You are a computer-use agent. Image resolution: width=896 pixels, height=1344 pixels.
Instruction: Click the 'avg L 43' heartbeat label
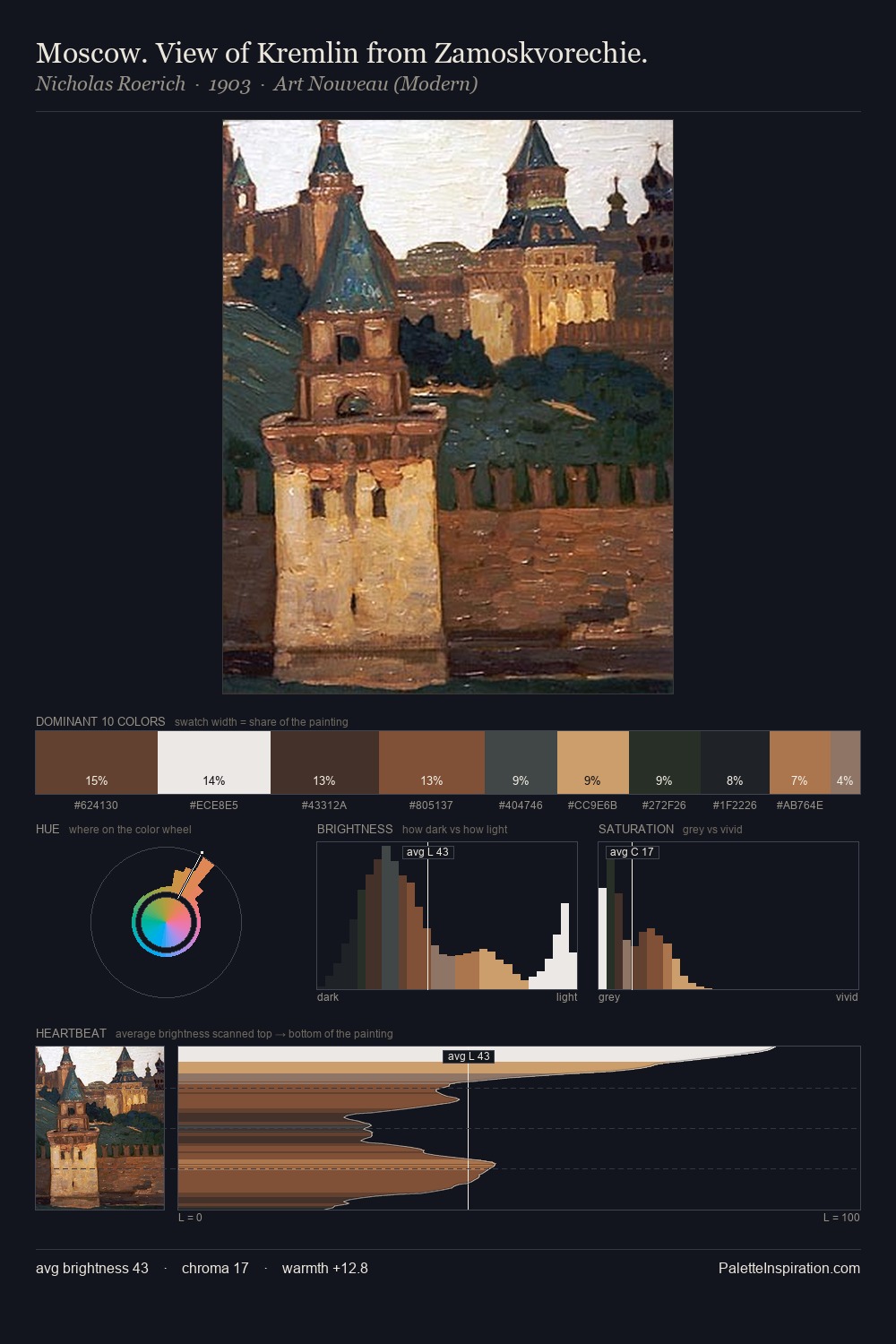coord(469,1056)
